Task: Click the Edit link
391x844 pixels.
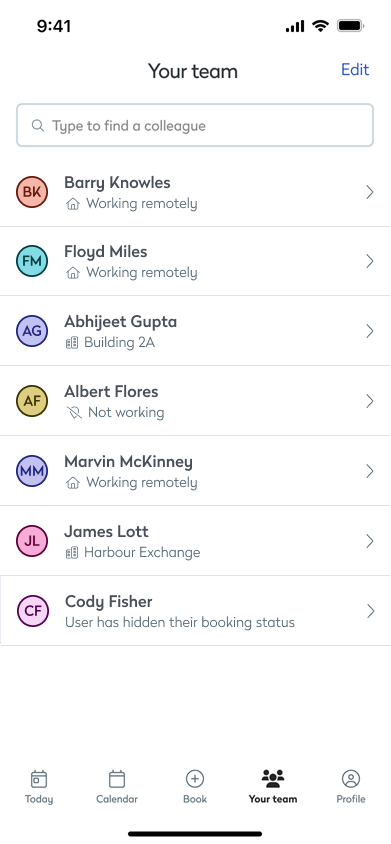Action: point(355,69)
